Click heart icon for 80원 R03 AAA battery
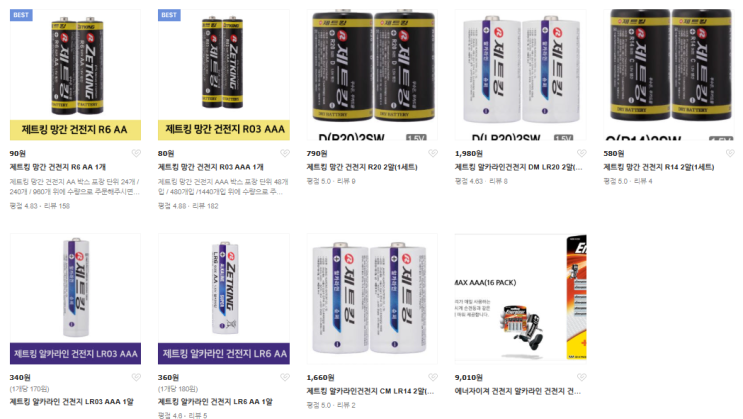743x419 pixels. click(285, 153)
